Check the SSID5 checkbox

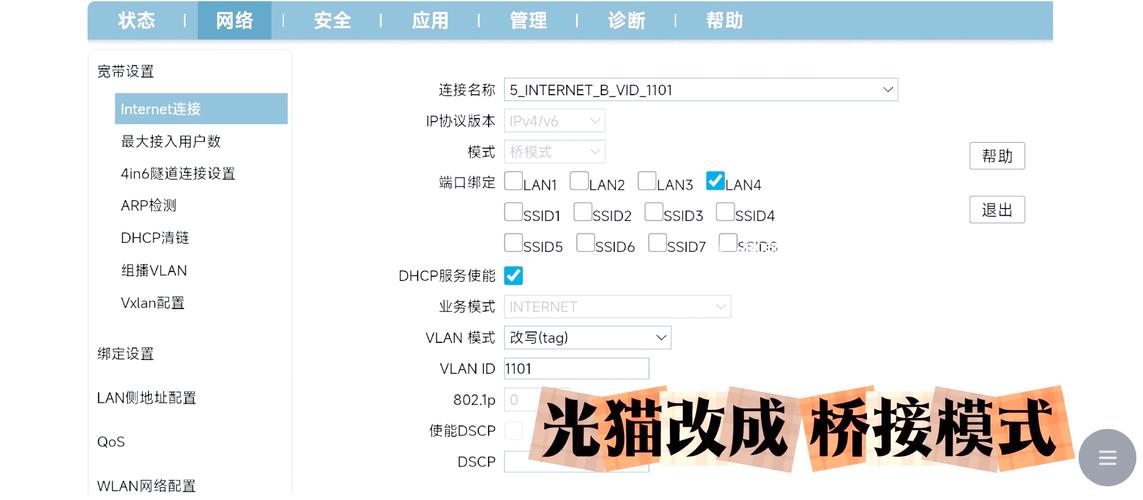pos(513,243)
